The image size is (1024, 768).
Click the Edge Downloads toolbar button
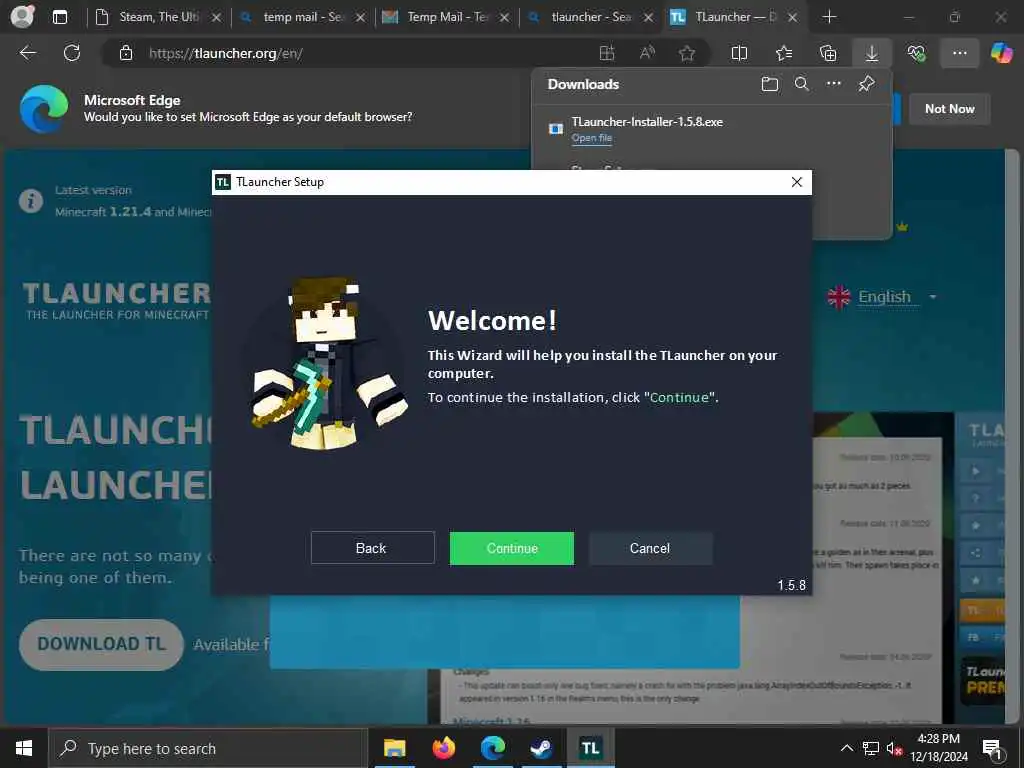872,54
